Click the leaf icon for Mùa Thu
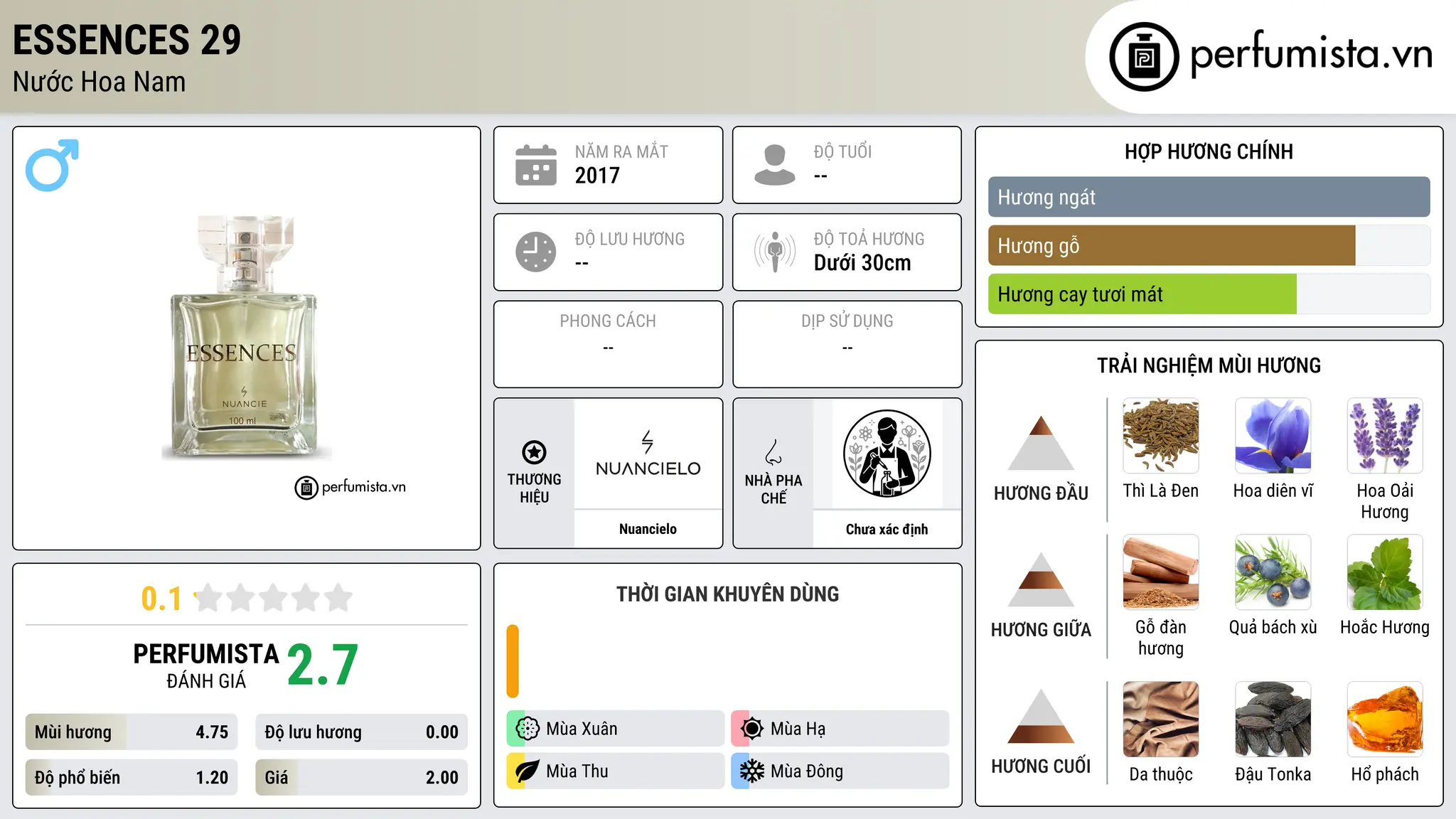Screen dimensions: 1456x819 pos(528,771)
